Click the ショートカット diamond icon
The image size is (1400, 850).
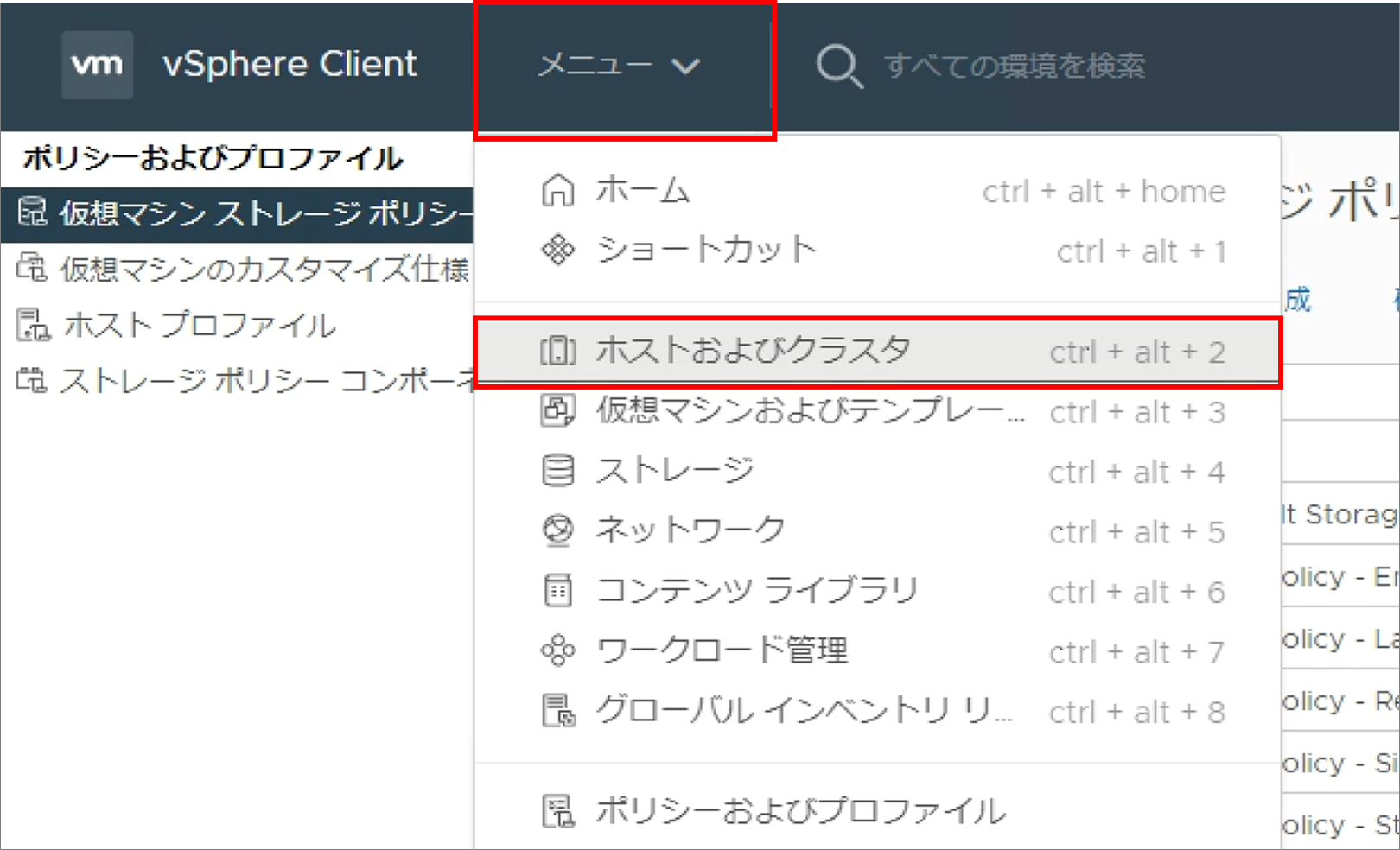[x=557, y=250]
